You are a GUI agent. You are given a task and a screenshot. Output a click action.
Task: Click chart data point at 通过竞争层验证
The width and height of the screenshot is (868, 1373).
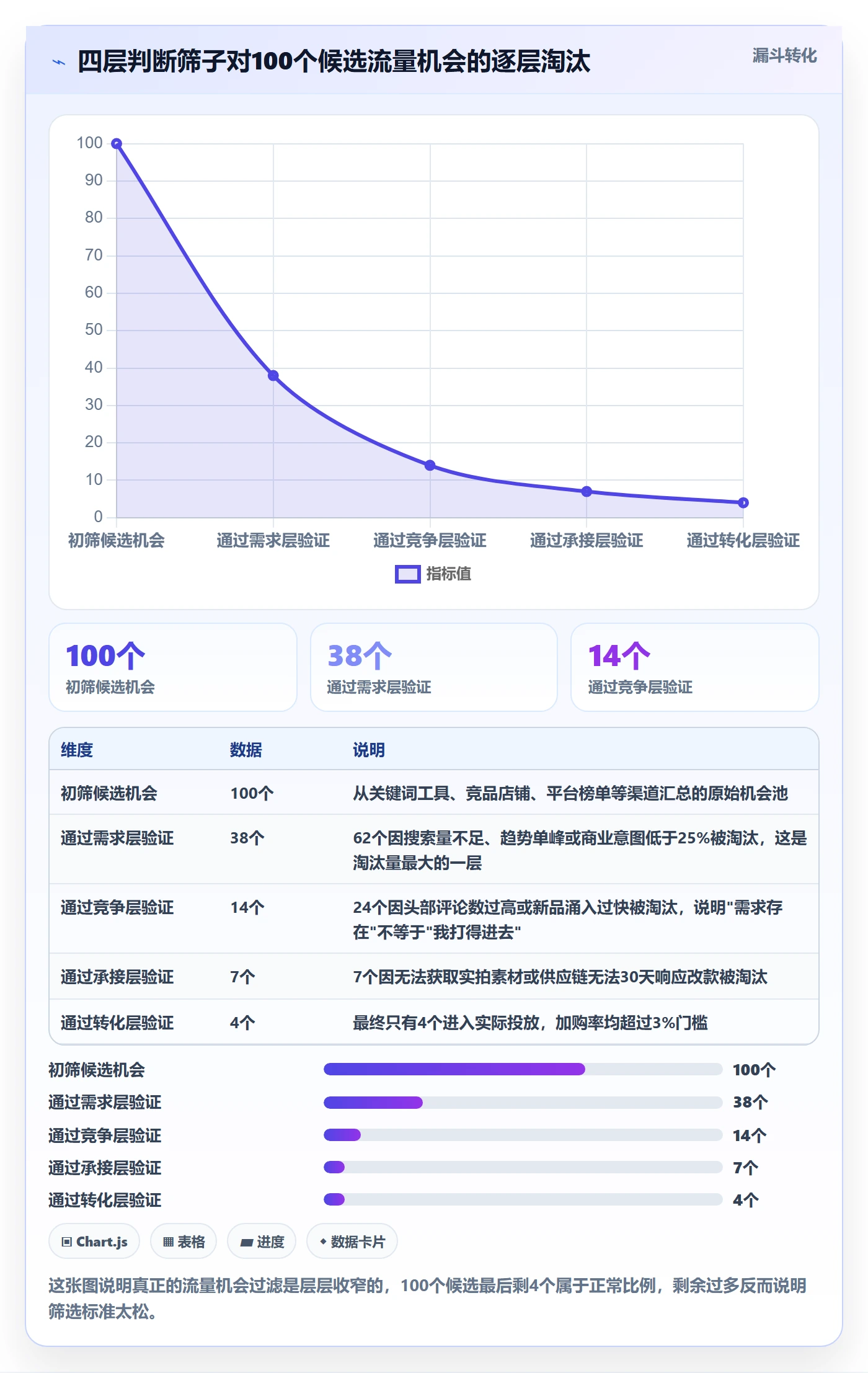click(x=430, y=465)
